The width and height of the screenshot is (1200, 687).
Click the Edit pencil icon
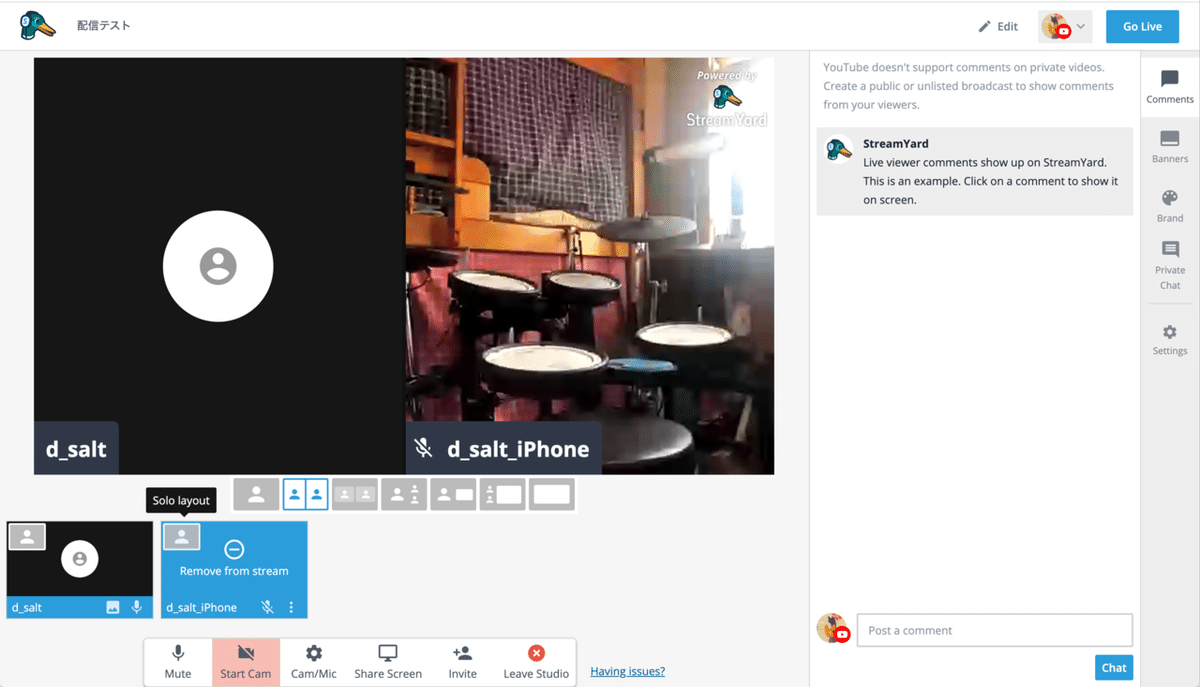point(985,27)
